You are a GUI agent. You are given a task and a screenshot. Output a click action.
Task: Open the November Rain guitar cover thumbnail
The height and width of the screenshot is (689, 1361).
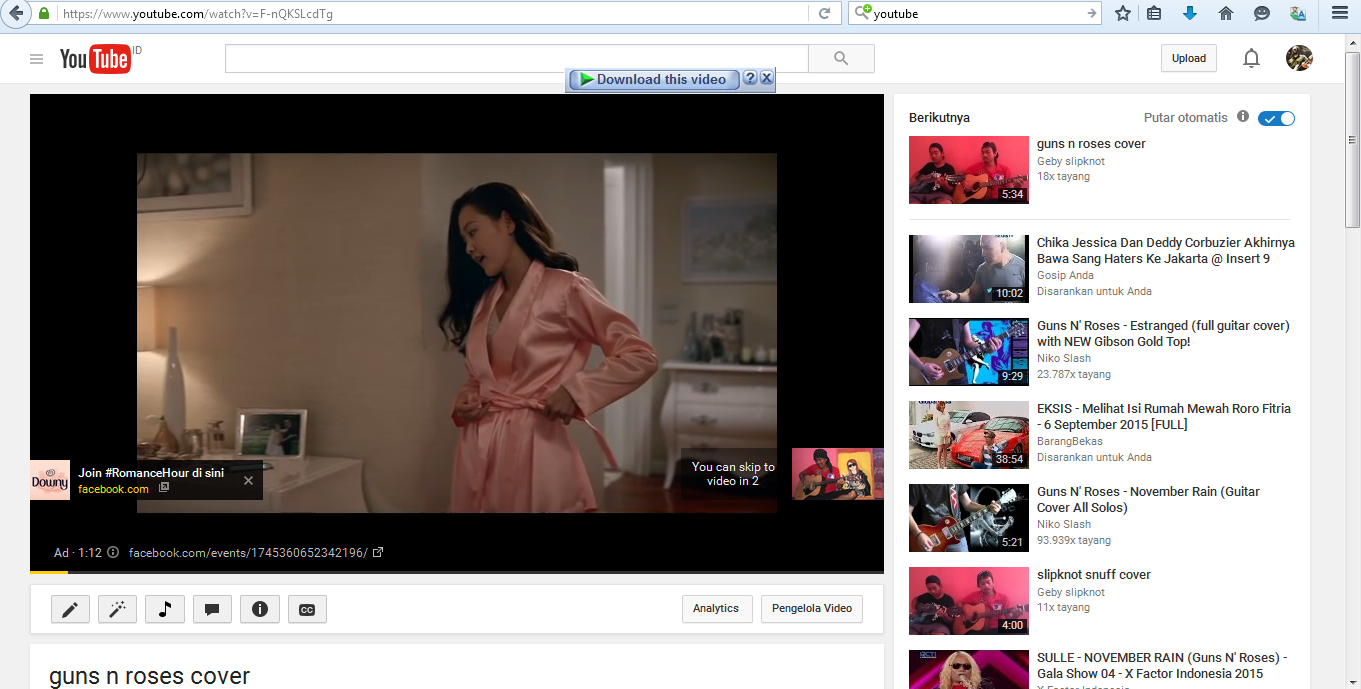pyautogui.click(x=968, y=518)
